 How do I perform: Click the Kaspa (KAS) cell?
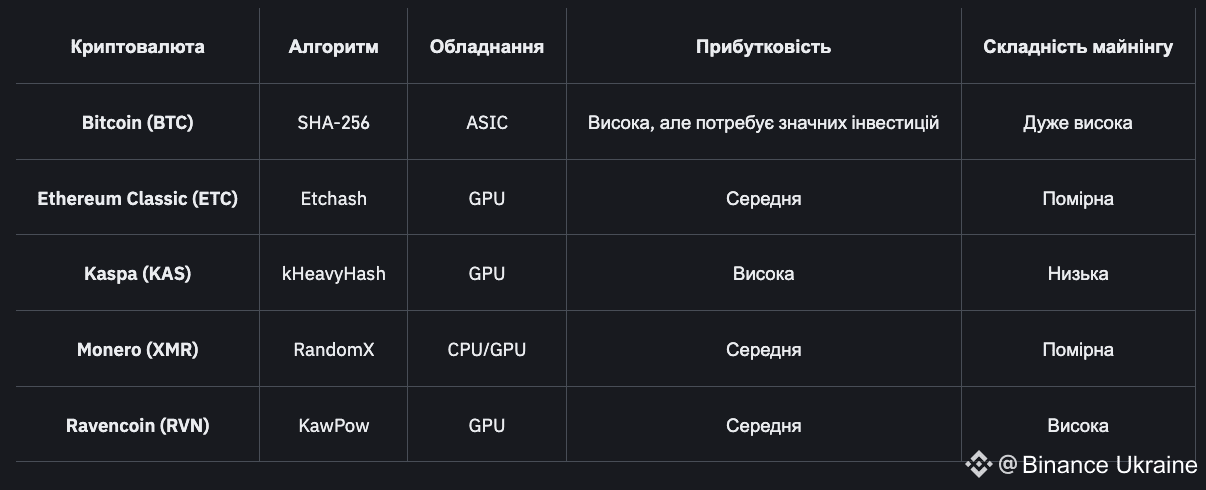coord(138,274)
